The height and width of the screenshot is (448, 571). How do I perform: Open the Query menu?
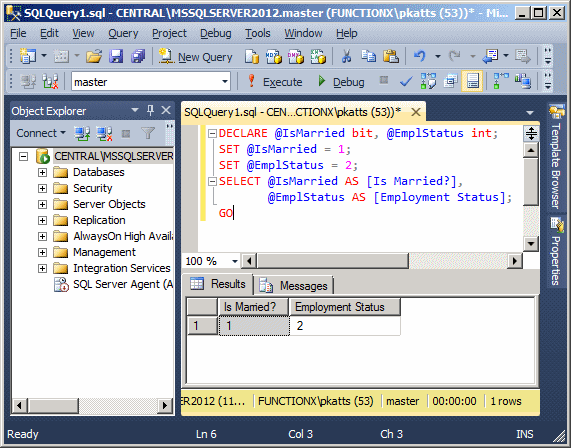click(123, 33)
